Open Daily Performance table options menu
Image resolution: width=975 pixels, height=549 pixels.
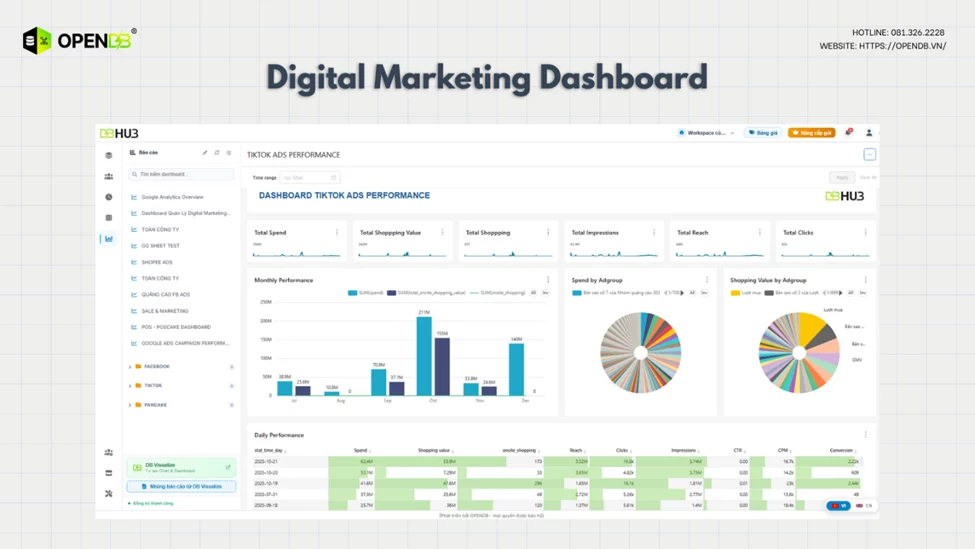[866, 435]
